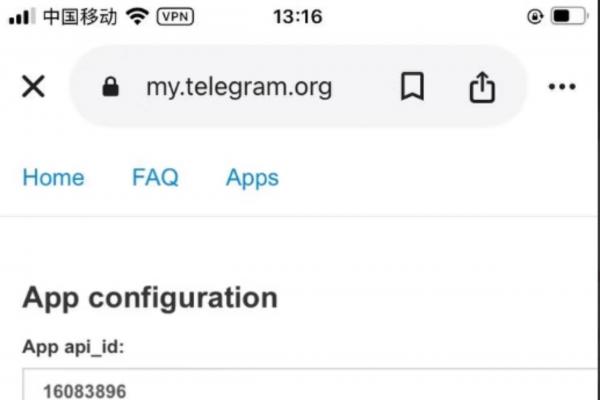600x400 pixels.
Task: Select the my.telegram.org URL text
Action: coord(239,87)
